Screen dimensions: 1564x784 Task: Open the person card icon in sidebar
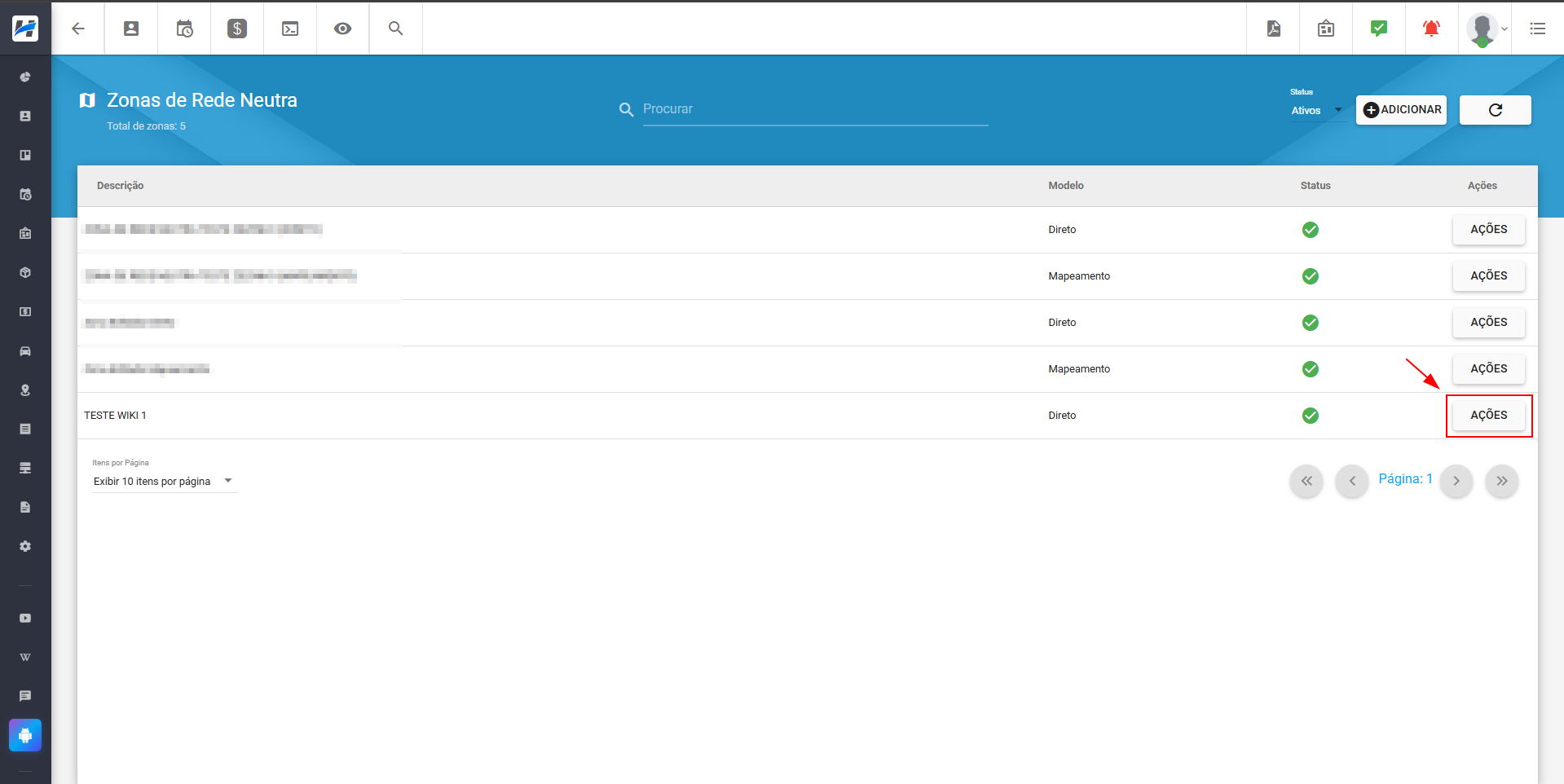25,117
